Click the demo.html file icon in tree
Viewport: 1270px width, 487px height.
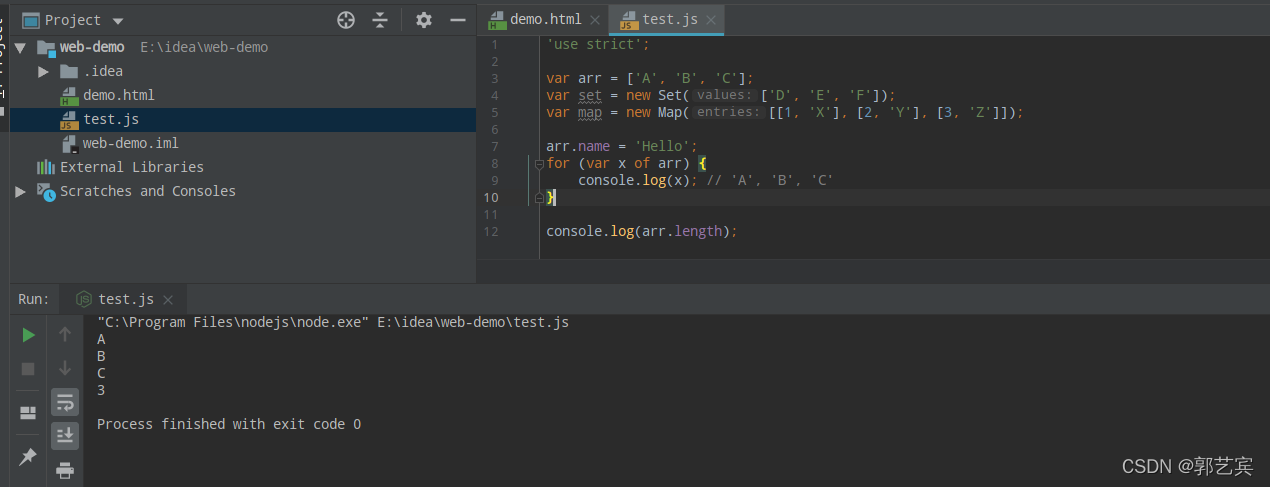click(x=69, y=95)
